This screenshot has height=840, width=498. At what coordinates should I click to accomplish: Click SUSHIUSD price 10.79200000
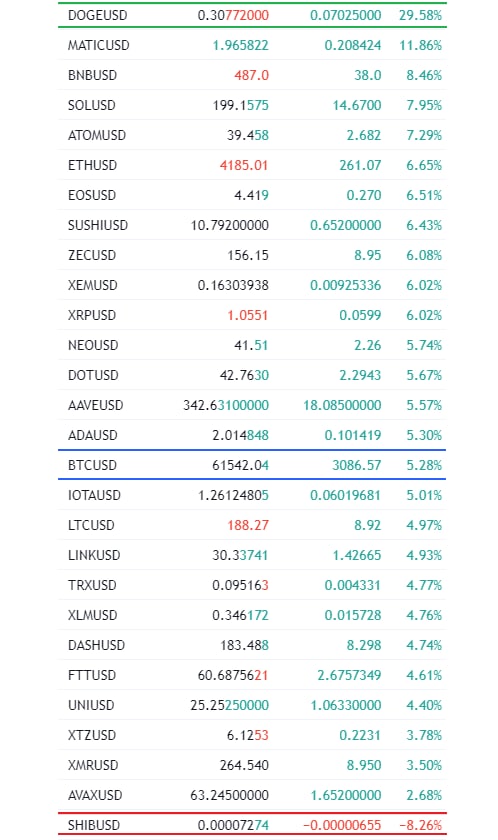pyautogui.click(x=230, y=225)
